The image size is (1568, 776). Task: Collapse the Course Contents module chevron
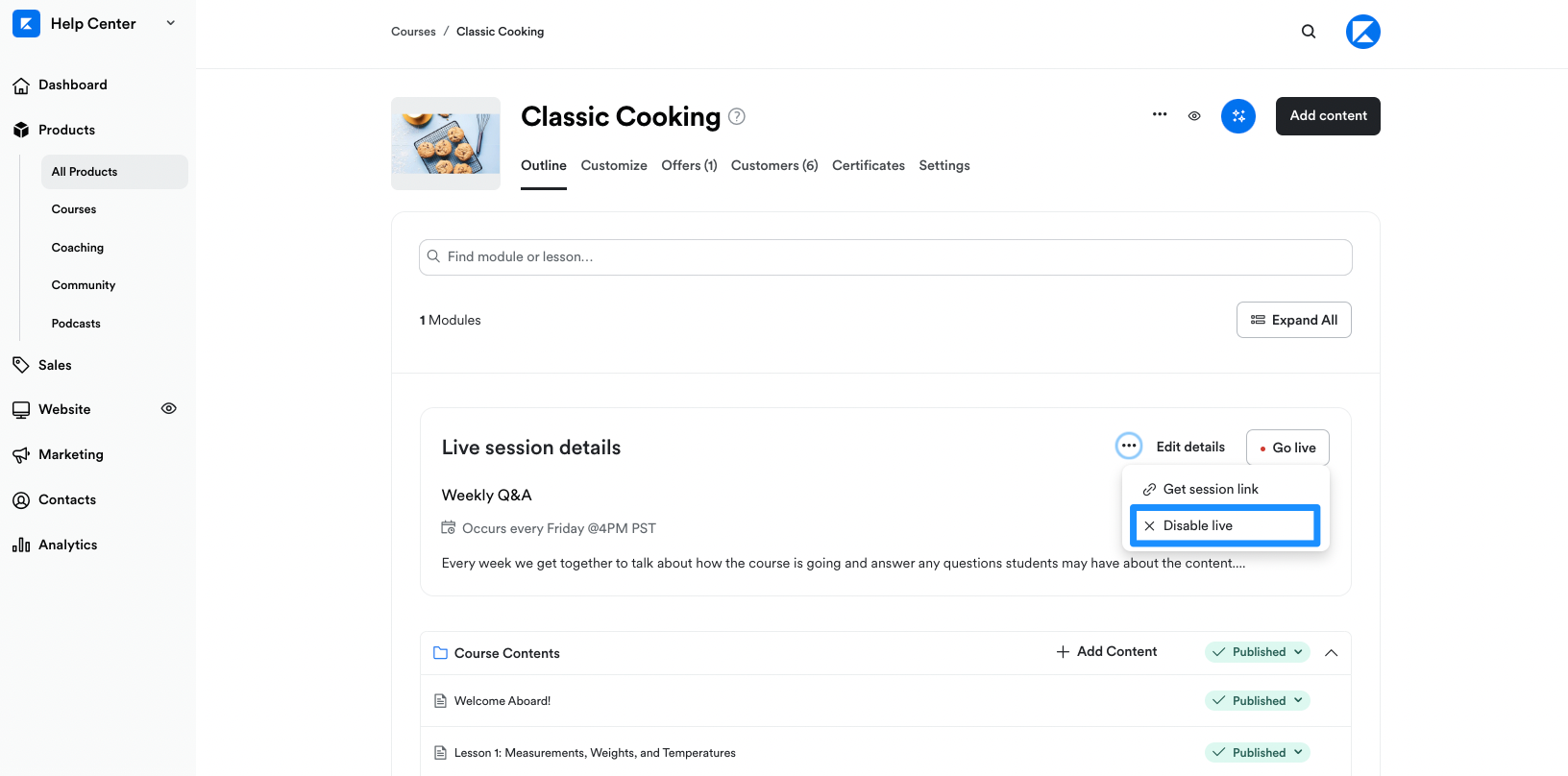tap(1332, 653)
